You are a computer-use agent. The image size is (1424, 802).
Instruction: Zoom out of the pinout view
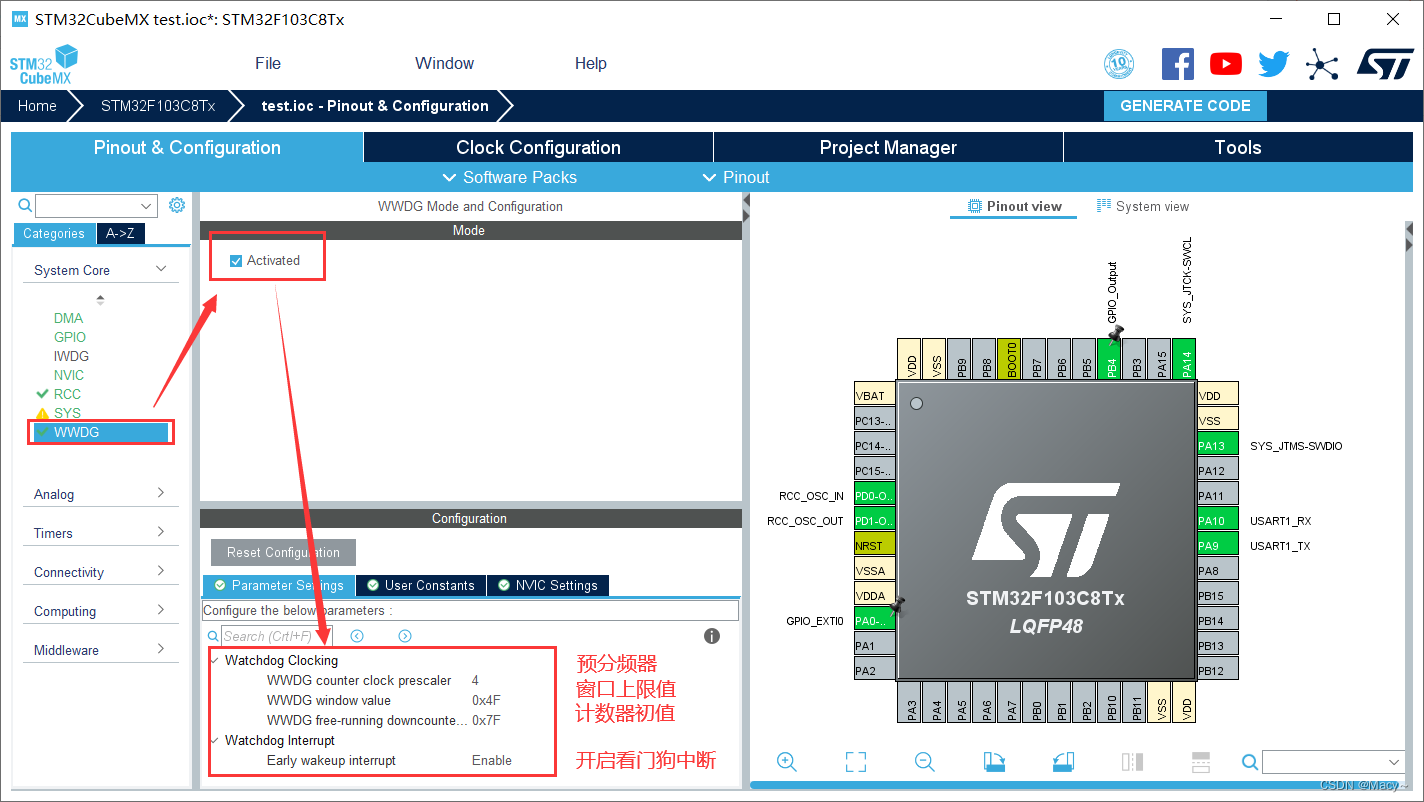coord(925,762)
